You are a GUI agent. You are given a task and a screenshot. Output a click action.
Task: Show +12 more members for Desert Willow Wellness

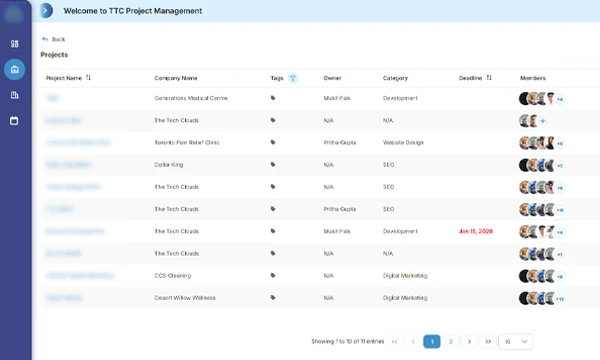[560, 299]
